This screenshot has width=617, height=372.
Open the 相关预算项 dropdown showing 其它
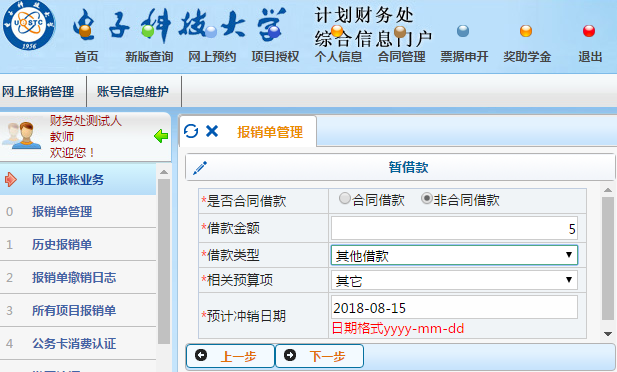coord(454,280)
